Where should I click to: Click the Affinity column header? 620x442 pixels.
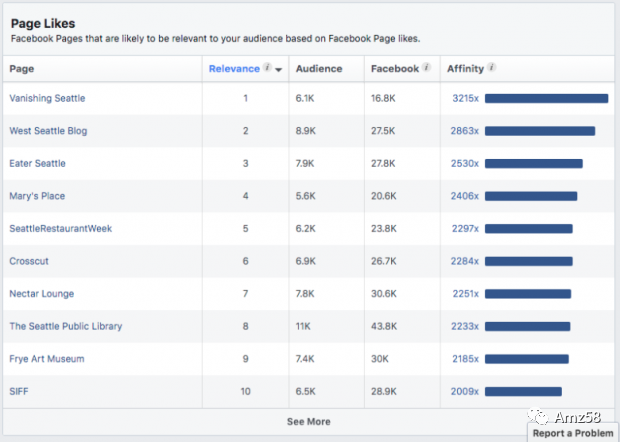(465, 69)
